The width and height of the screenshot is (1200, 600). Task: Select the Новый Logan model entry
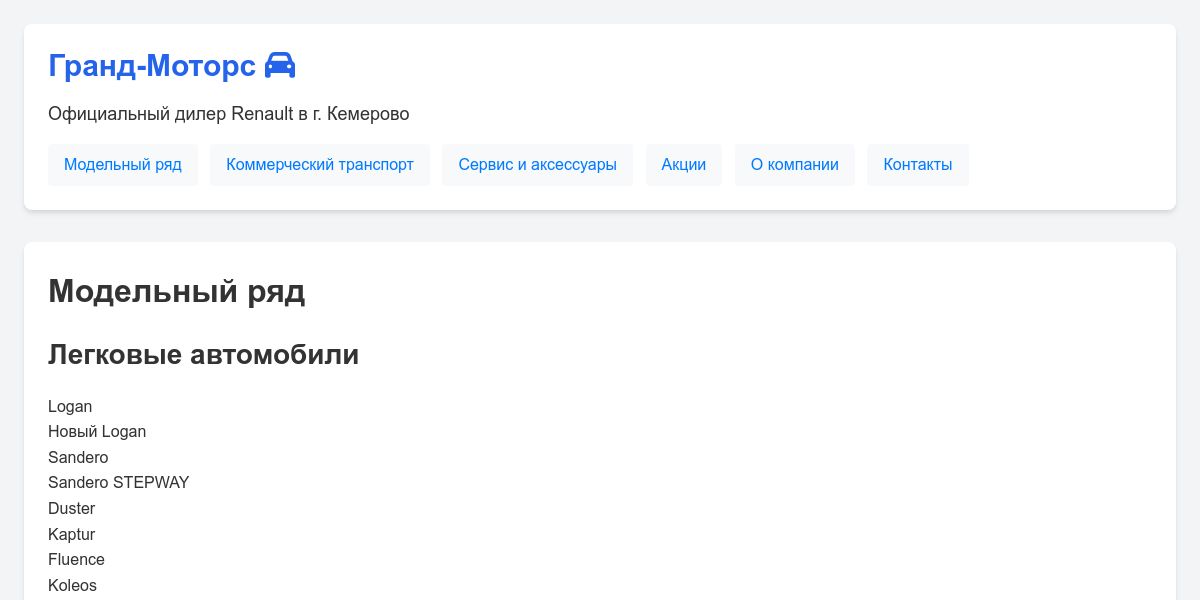[97, 432]
